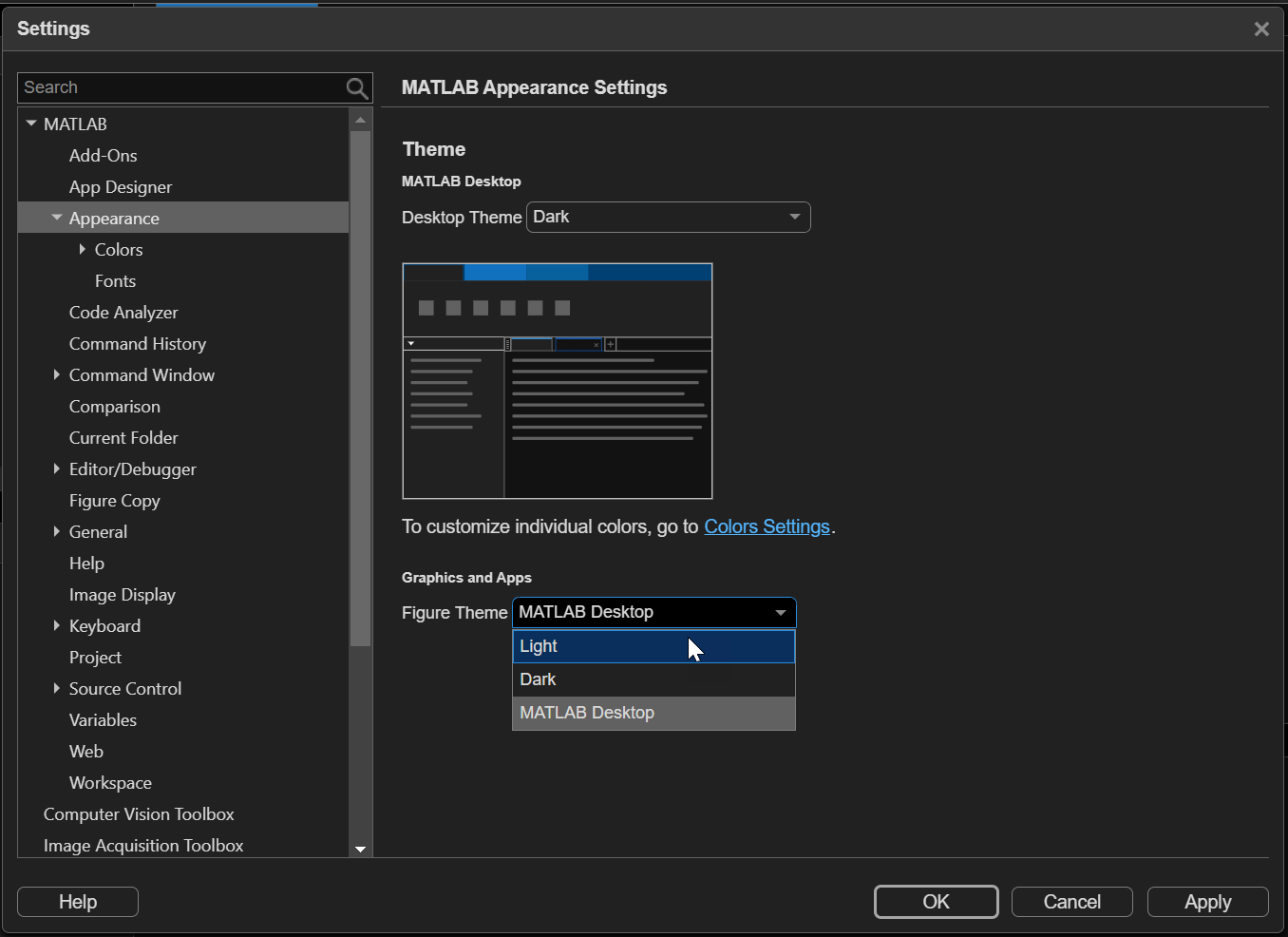The width and height of the screenshot is (1288, 937).
Task: Confirm settings with OK button
Action: pos(936,902)
